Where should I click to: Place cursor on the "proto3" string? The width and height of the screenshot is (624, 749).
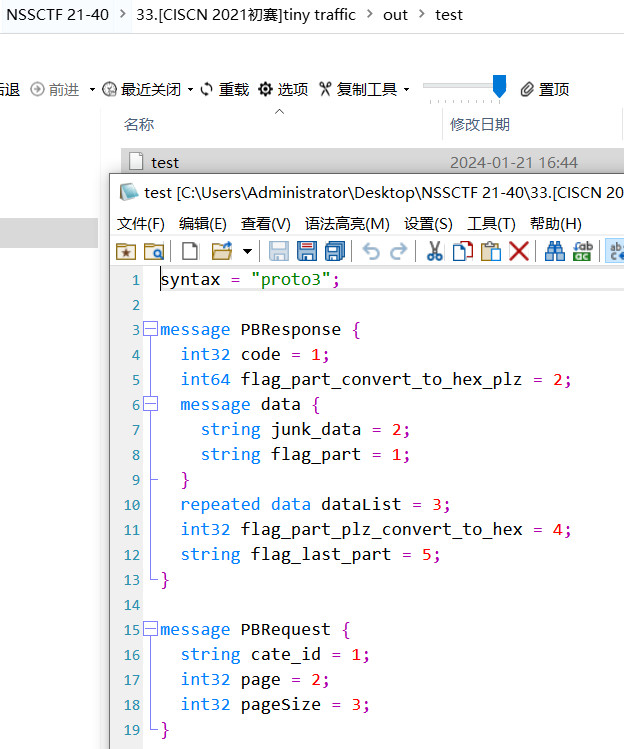pyautogui.click(x=290, y=279)
